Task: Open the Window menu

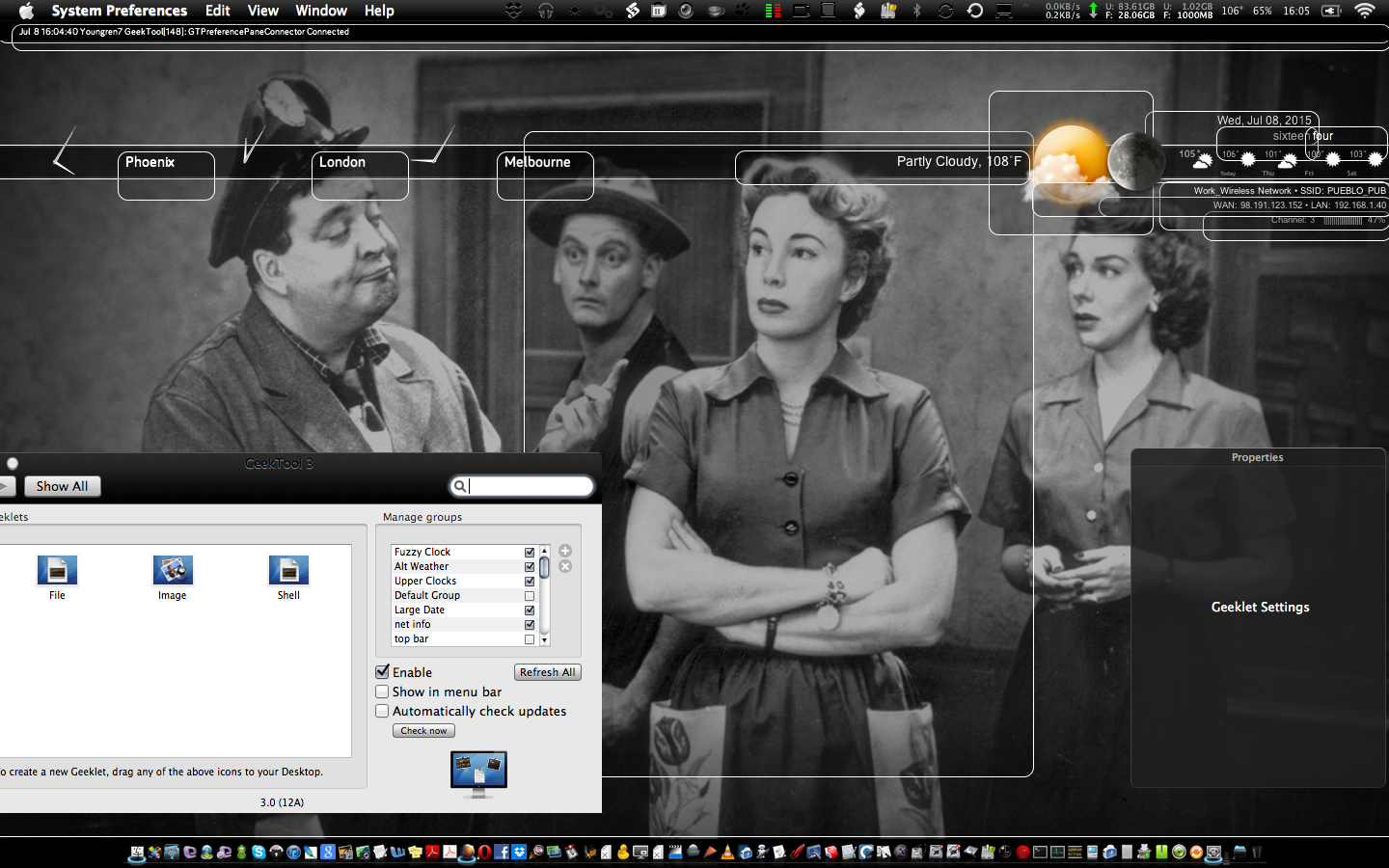Action: 321,11
